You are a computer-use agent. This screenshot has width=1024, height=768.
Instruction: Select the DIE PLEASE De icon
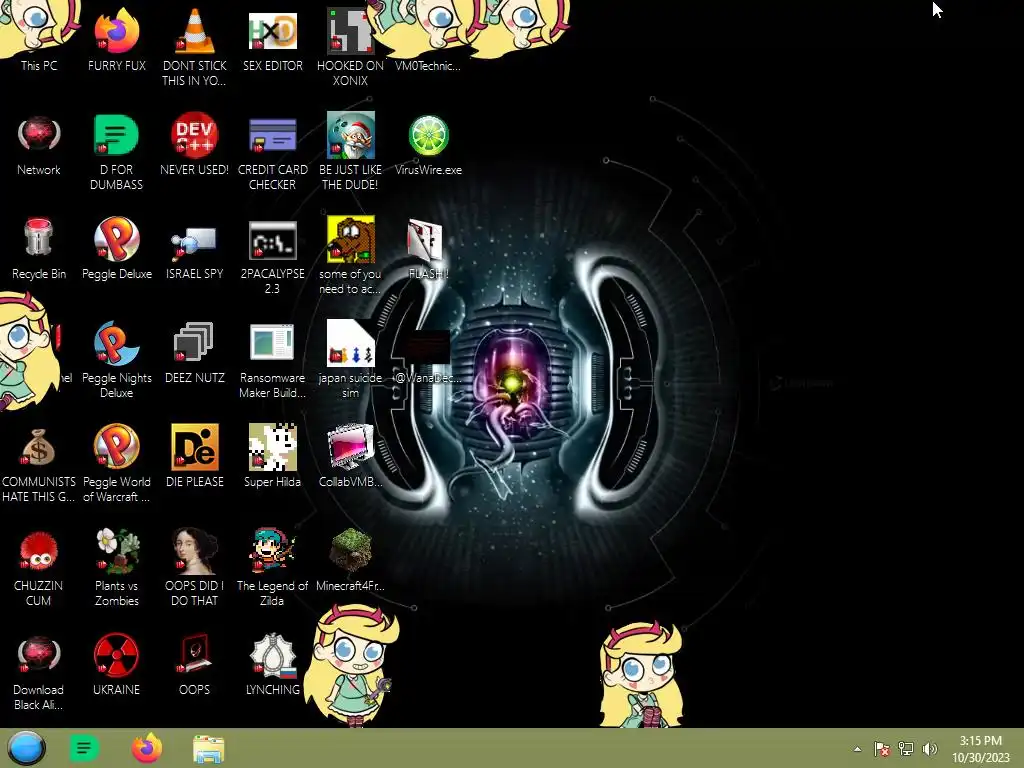click(195, 447)
